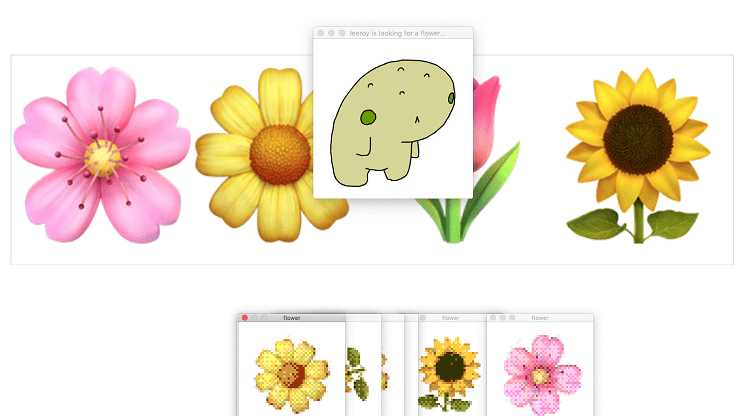Click the pixelated sunflower in flower window
This screenshot has width=740, height=416.
pos(448,374)
